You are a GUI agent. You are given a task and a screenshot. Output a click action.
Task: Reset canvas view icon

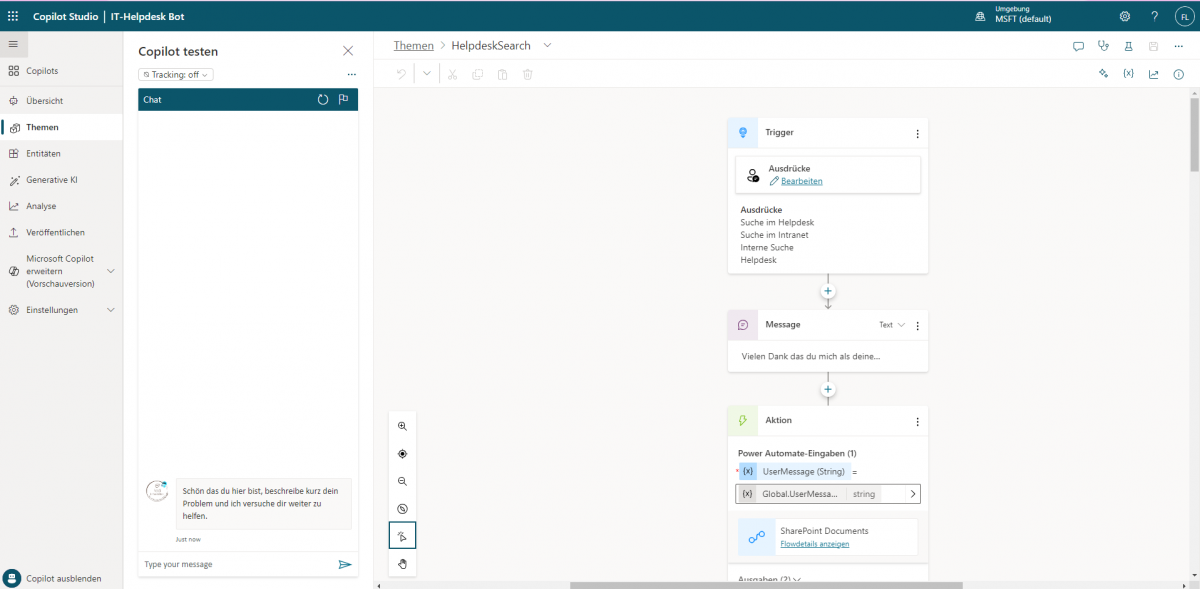point(403,508)
